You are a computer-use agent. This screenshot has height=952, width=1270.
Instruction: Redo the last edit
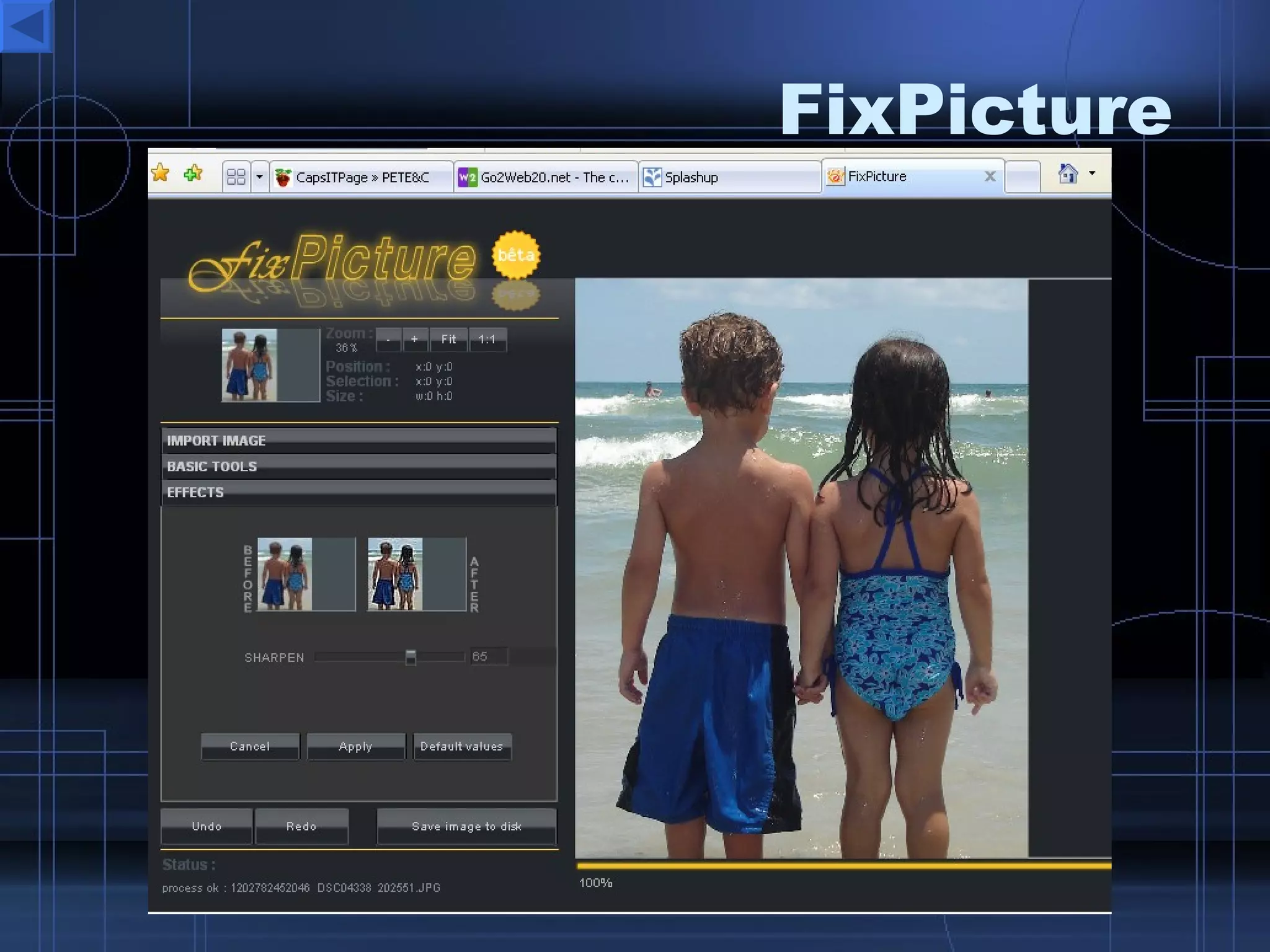[301, 826]
